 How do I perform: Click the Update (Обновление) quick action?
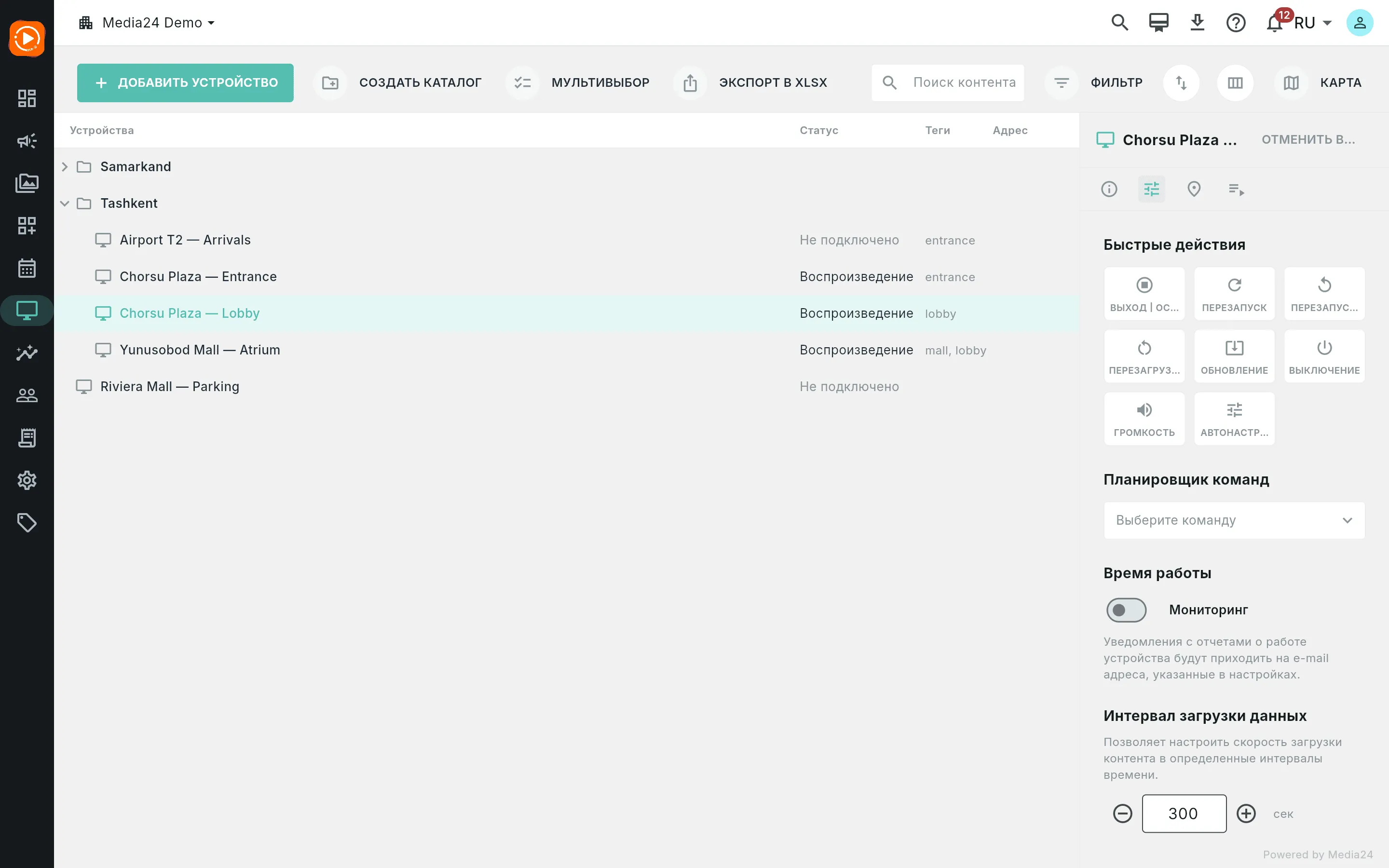coord(1234,356)
